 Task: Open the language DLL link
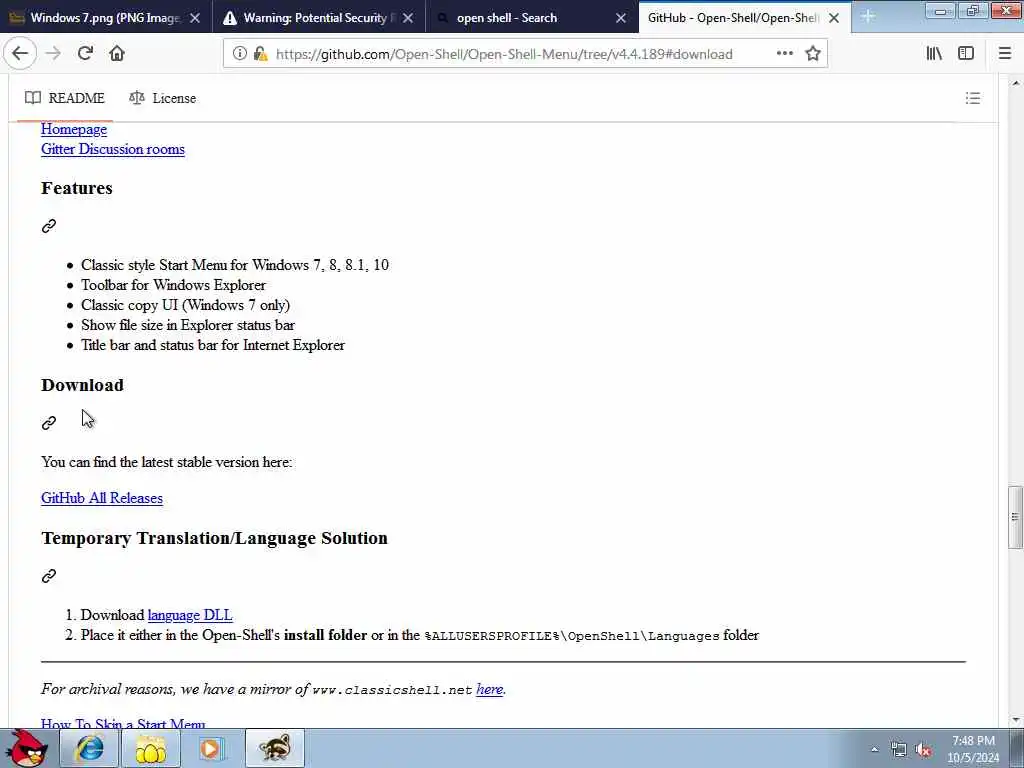190,615
